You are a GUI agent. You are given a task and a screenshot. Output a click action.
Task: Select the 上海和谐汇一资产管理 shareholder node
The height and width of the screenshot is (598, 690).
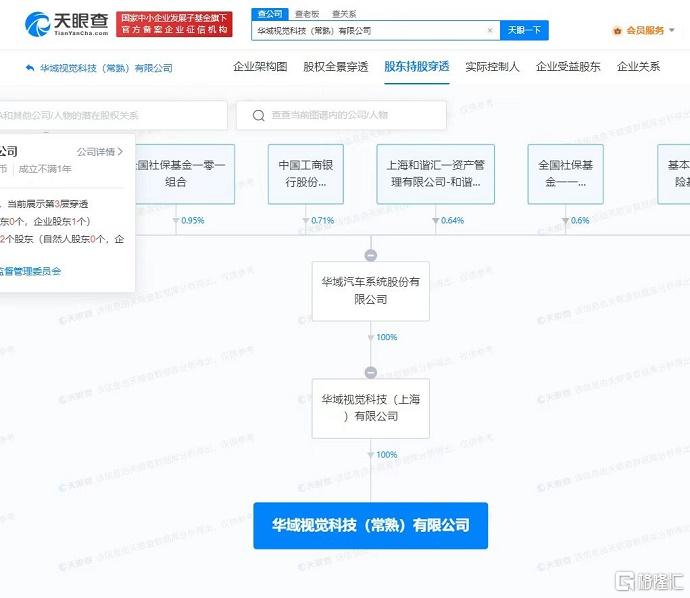pos(436,174)
